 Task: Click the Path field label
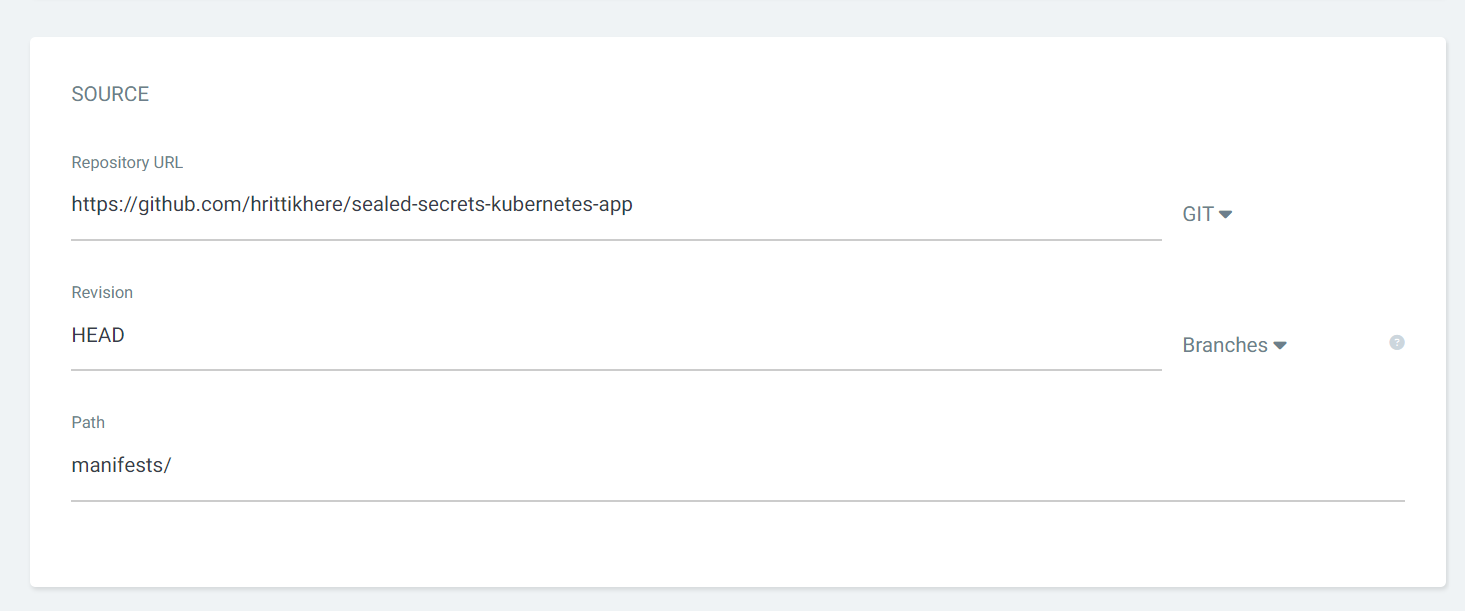(x=88, y=421)
